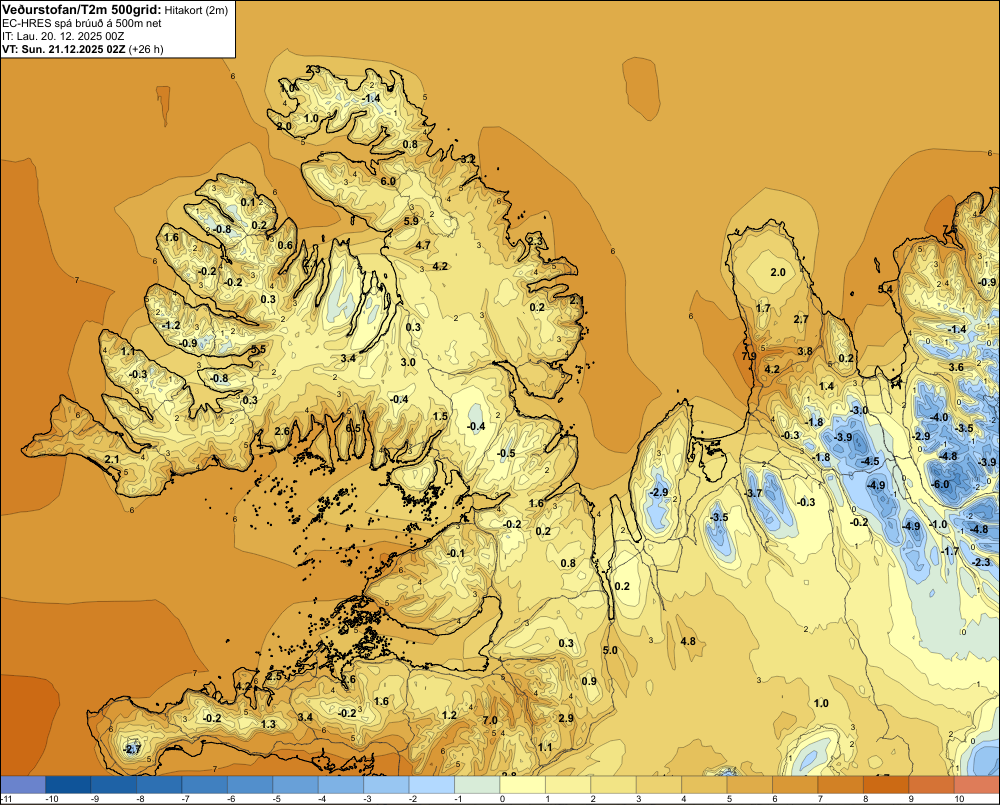Viewport: 1000px width, 805px height.
Task: Click the '-10' label on the color scale
Action: pyautogui.click(x=52, y=799)
